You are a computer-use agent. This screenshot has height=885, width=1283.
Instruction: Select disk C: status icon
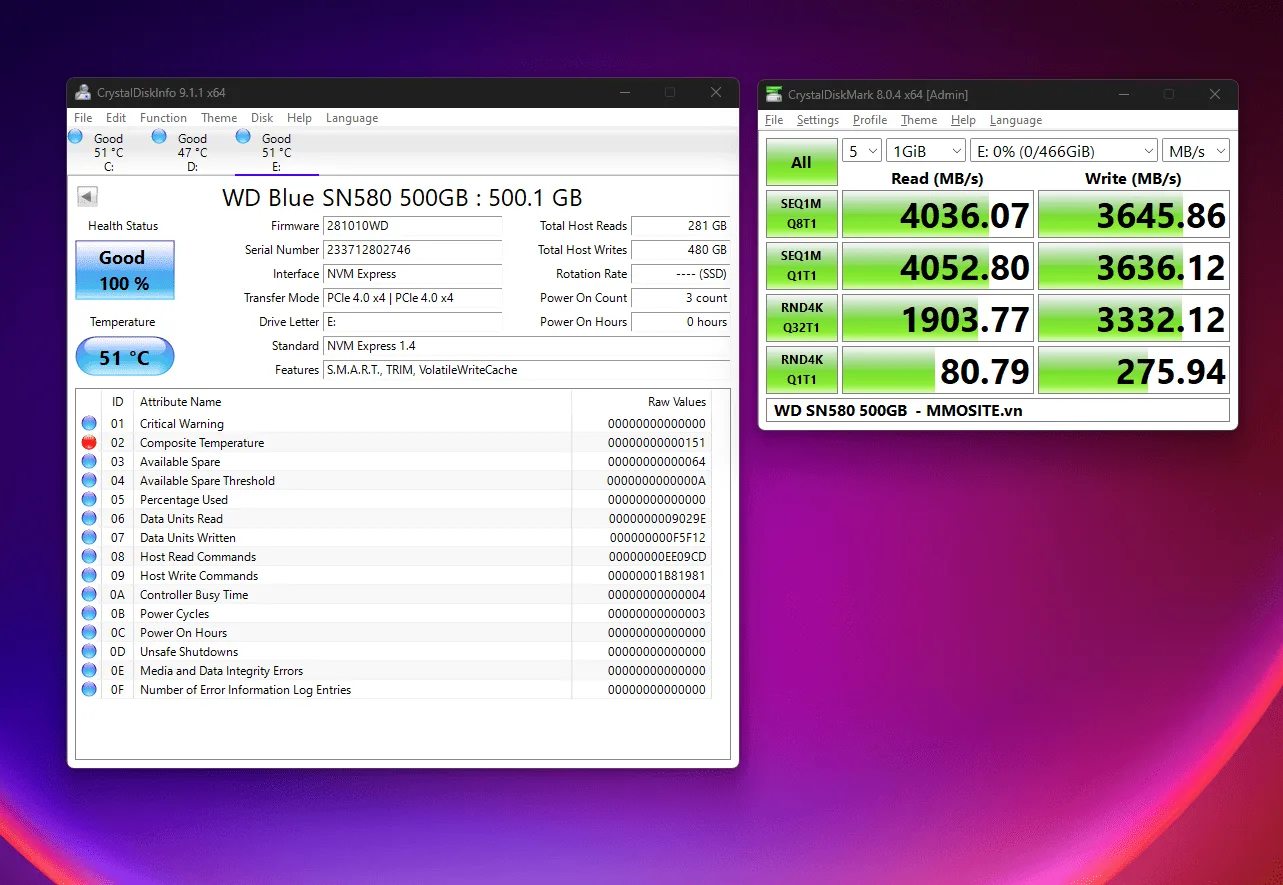(x=76, y=137)
